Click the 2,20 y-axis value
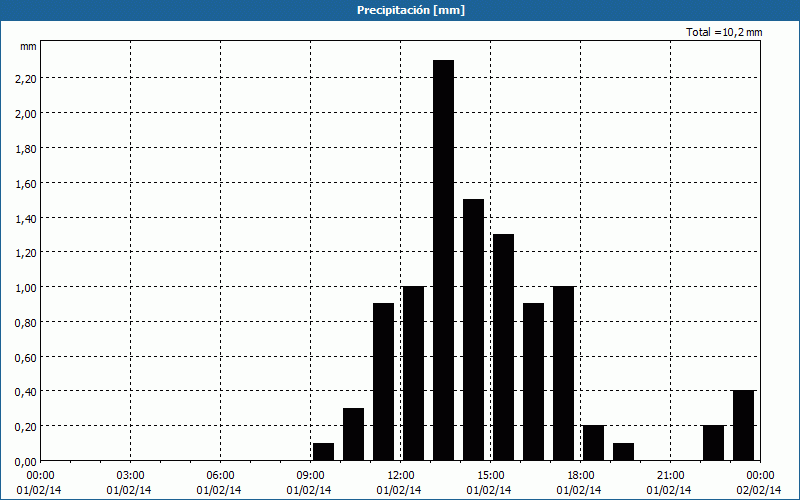Screen dimensions: 800x500 pyautogui.click(x=26, y=79)
